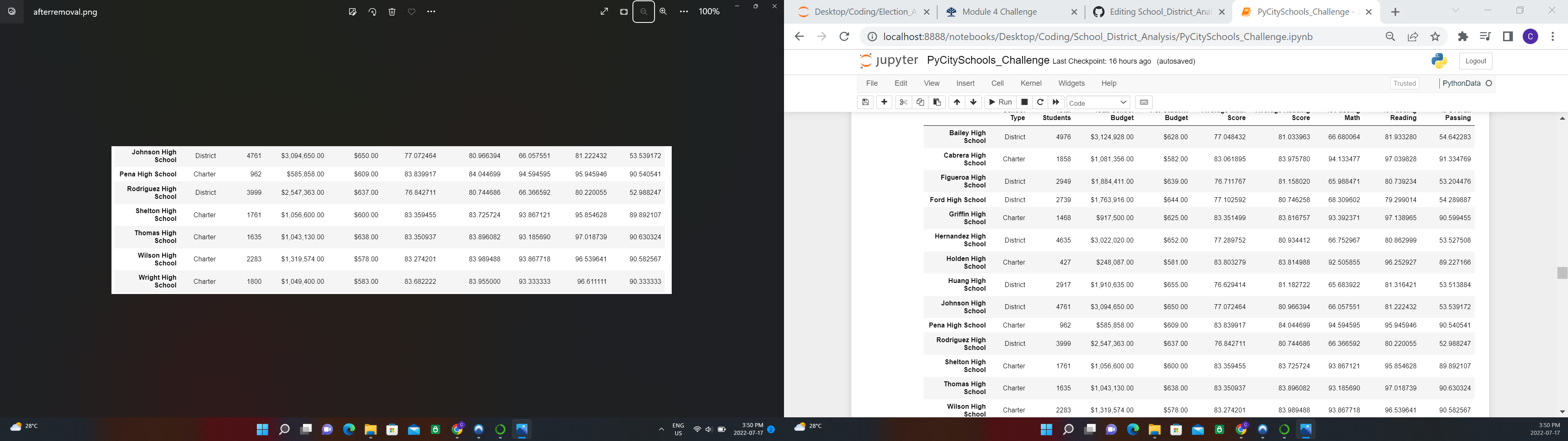Rotate the image in Photos viewer
Image resolution: width=1568 pixels, height=441 pixels.
pos(372,11)
